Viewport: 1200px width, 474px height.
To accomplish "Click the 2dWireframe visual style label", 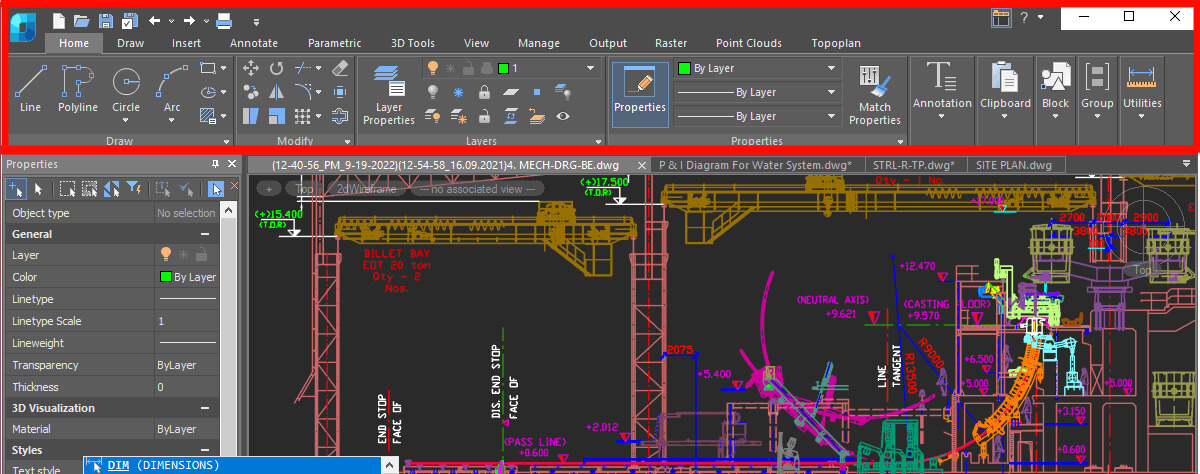I will coord(366,188).
